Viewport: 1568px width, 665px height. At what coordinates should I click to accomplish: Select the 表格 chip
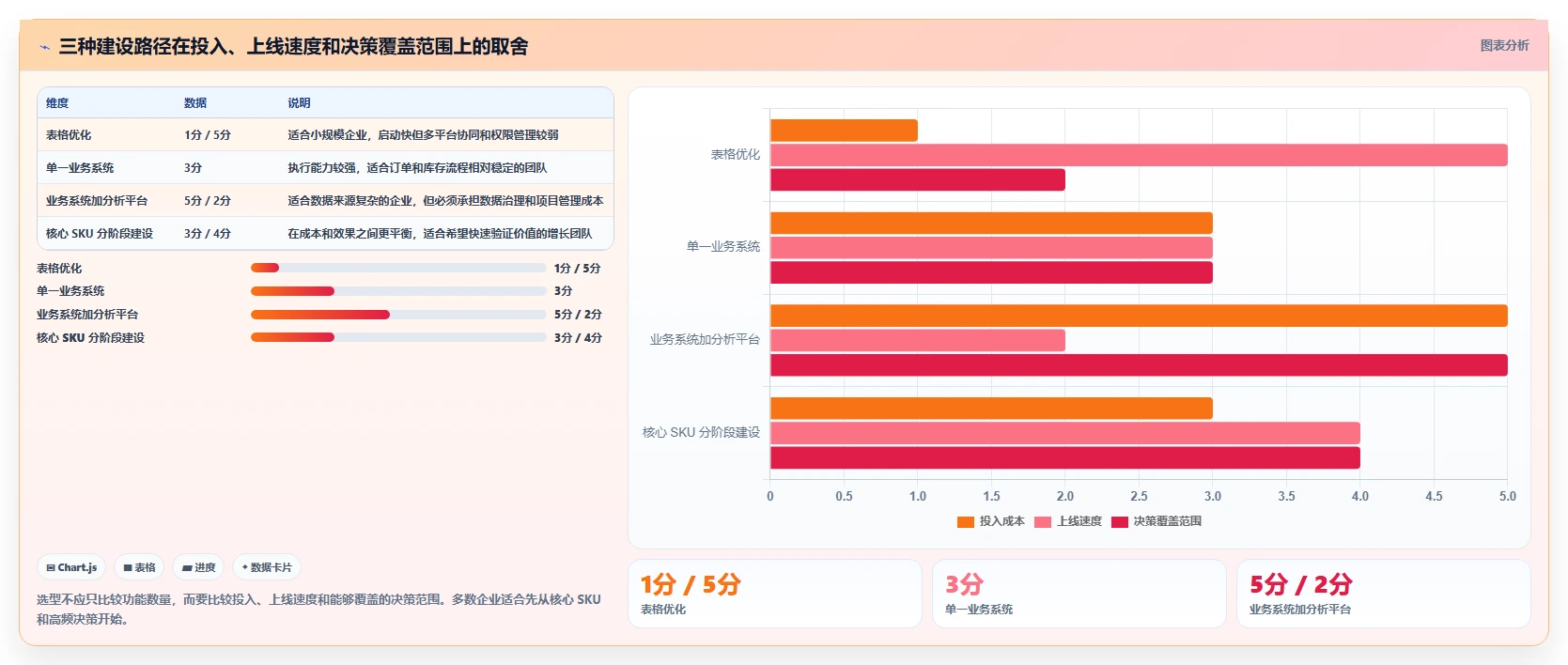point(139,567)
